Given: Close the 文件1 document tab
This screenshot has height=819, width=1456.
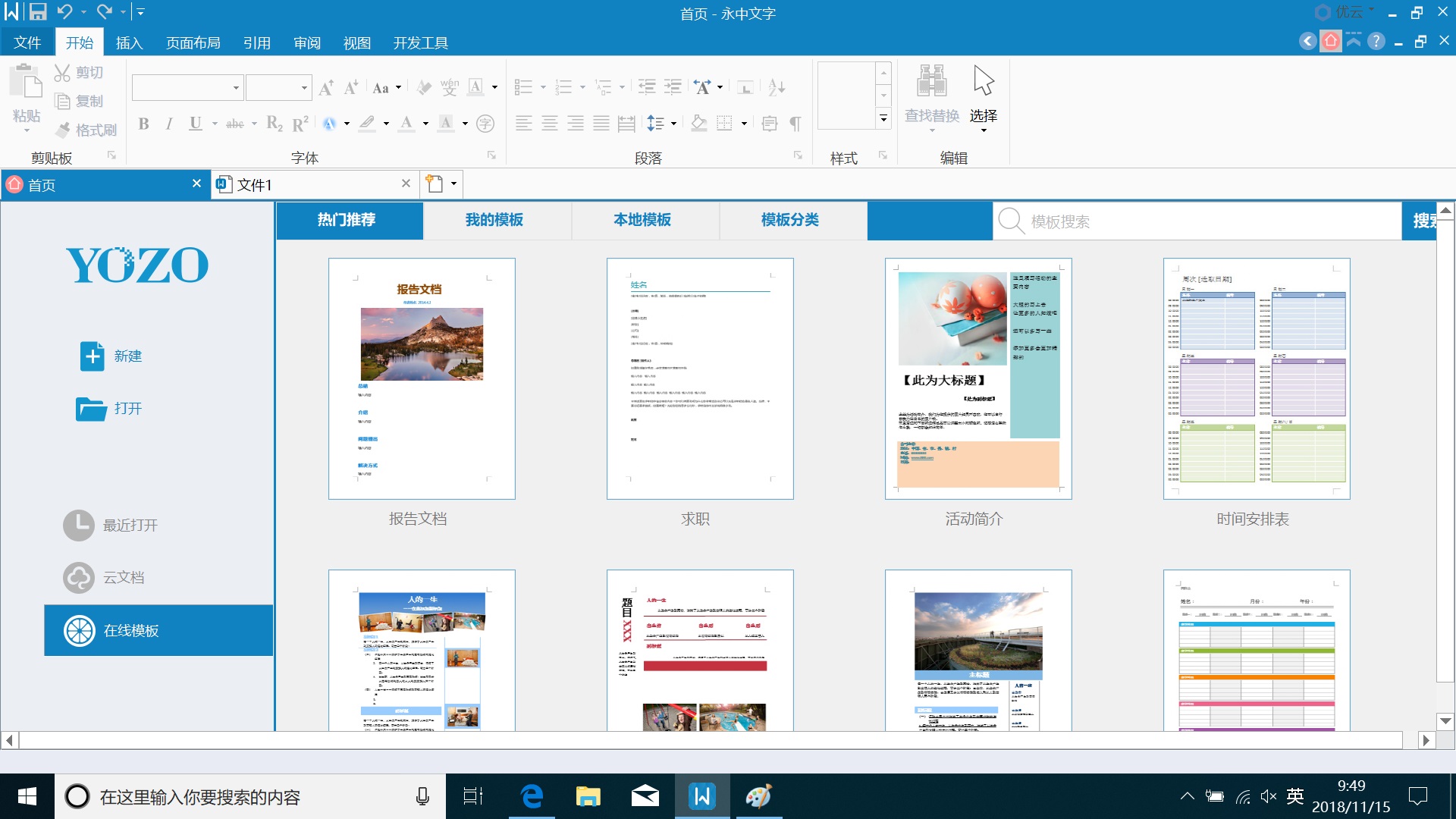Looking at the screenshot, I should tap(406, 184).
